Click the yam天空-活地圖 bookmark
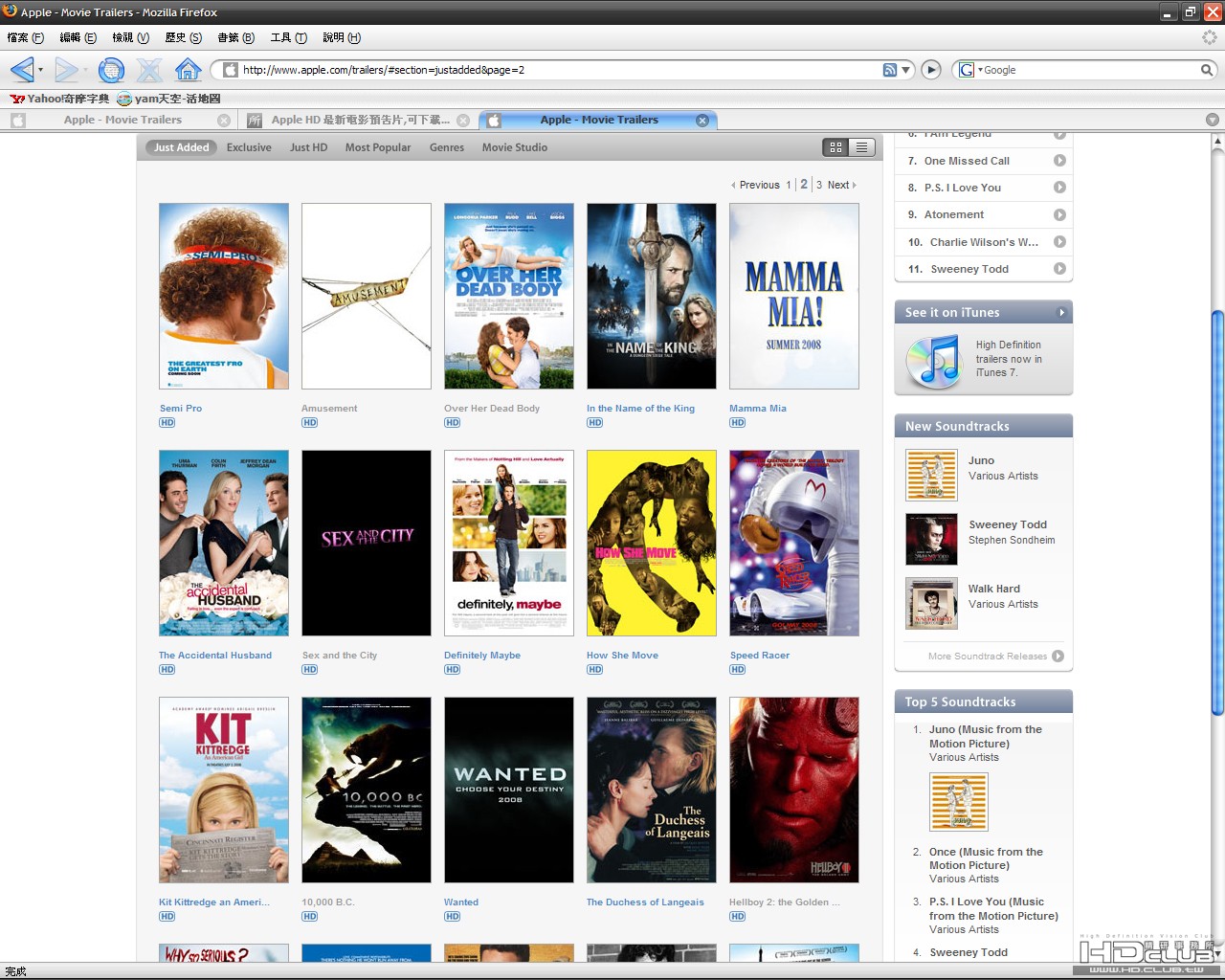1225x980 pixels. tap(168, 99)
